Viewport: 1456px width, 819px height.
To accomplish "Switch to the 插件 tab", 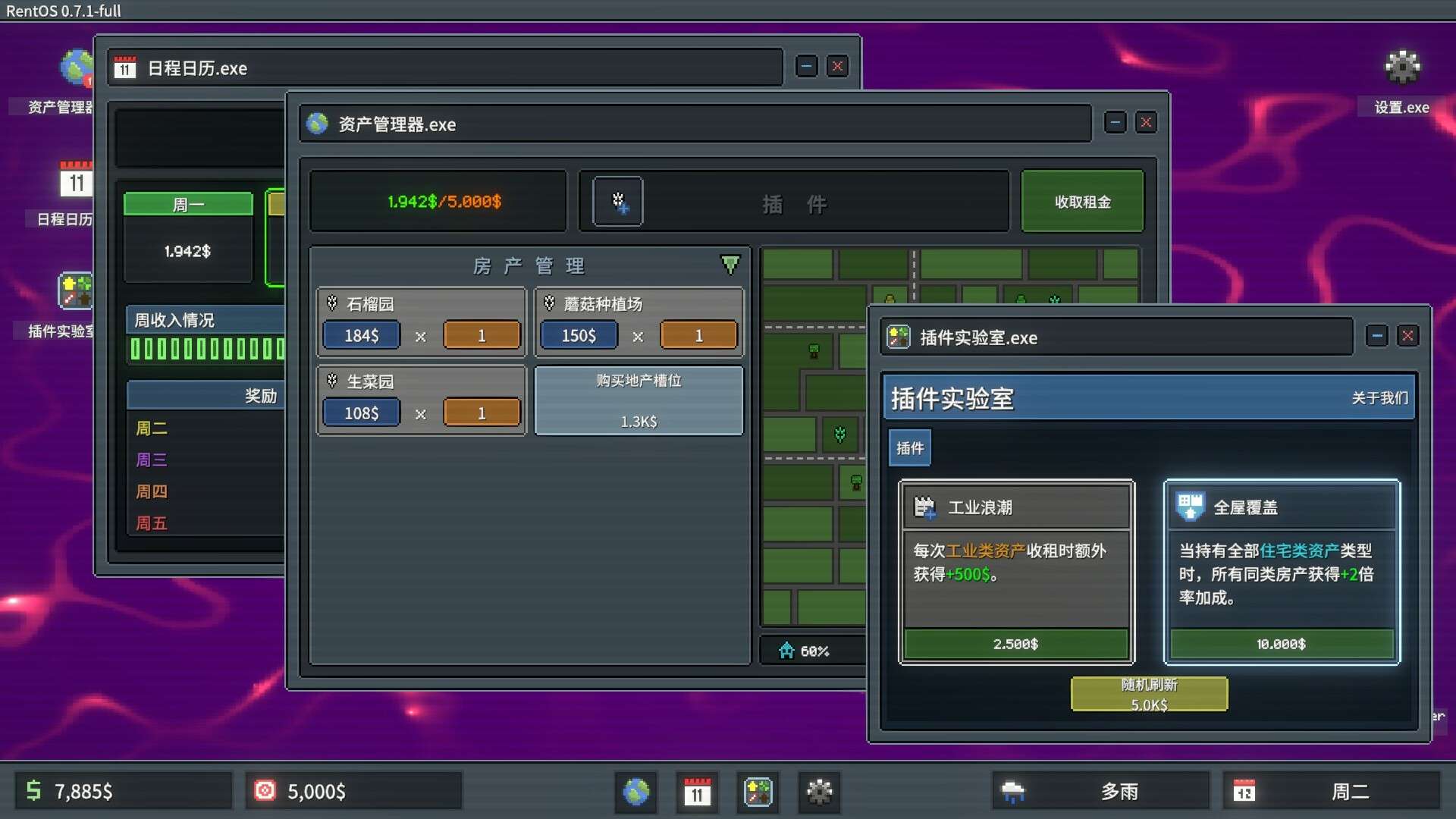I will [x=908, y=447].
